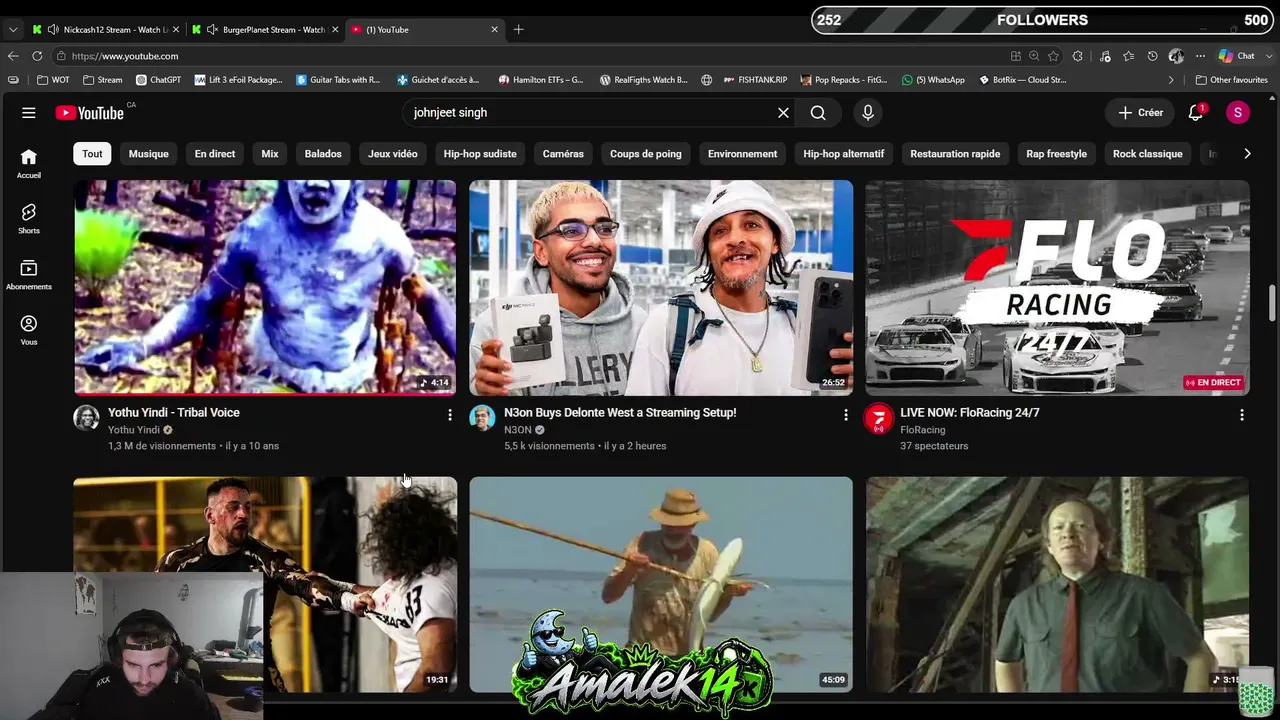
Task: Open the Other favourites folder
Action: [x=1232, y=80]
